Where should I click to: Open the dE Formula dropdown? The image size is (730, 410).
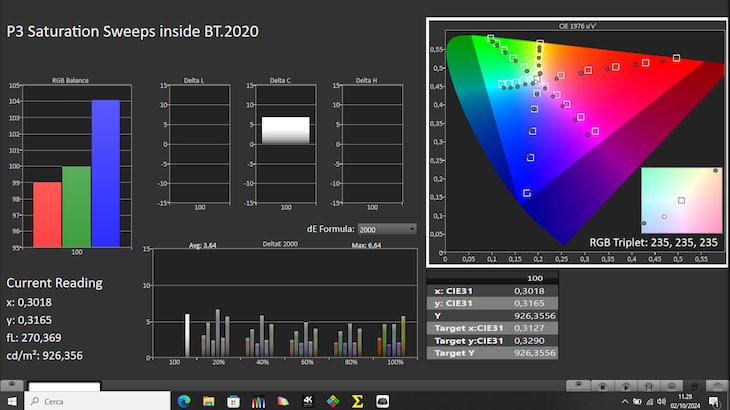click(x=387, y=229)
